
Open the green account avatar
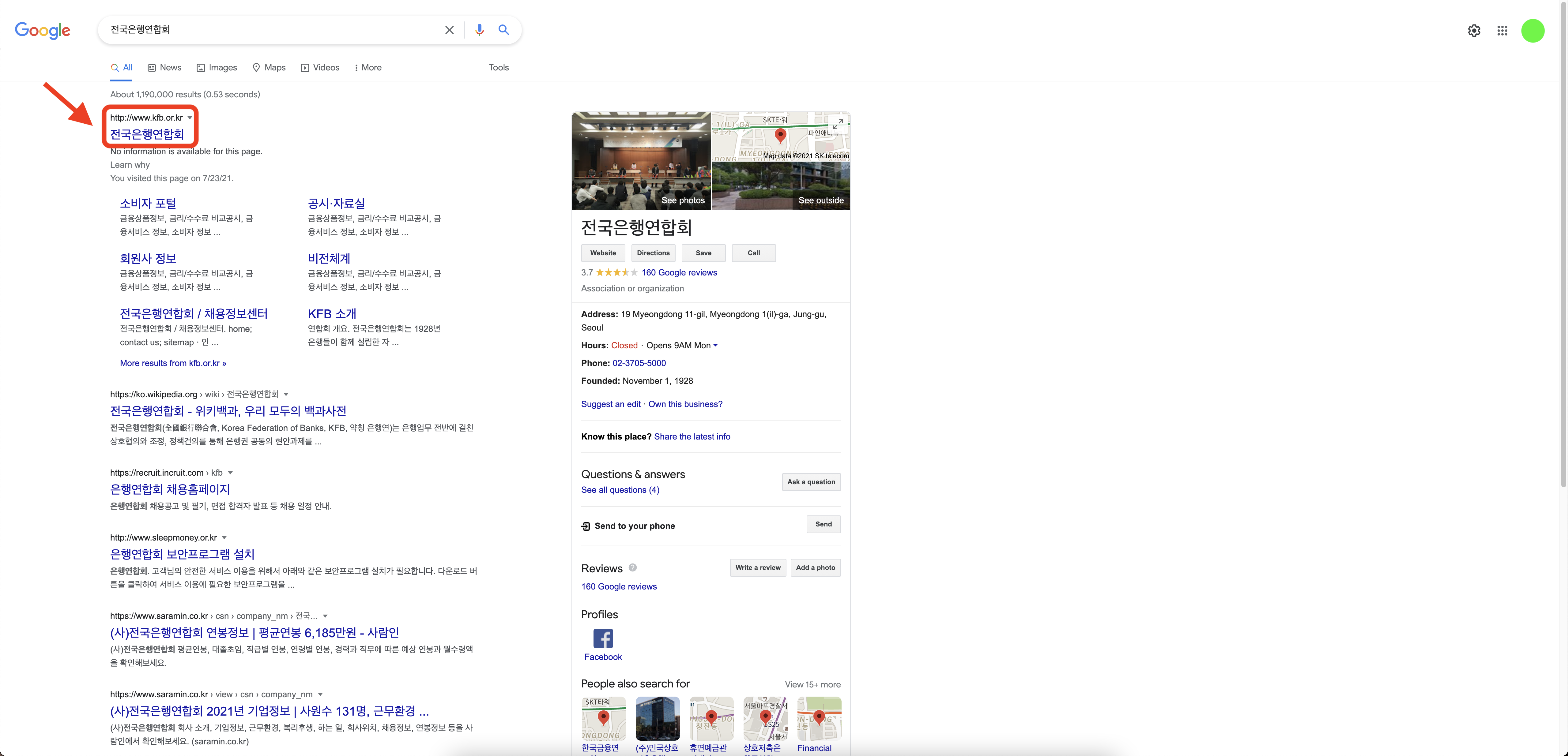tap(1532, 30)
